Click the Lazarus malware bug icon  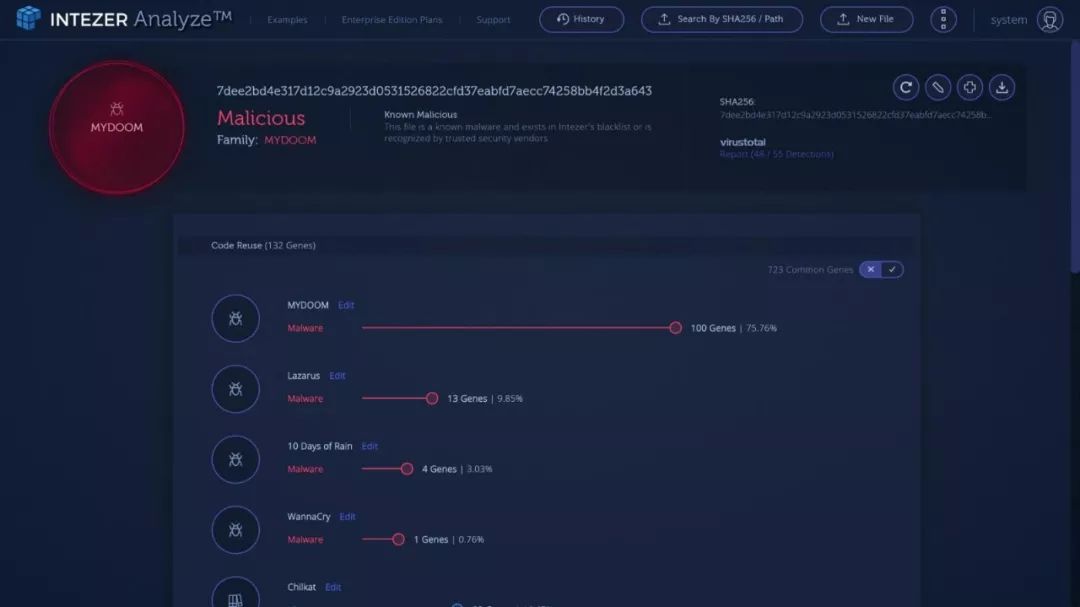pos(236,389)
